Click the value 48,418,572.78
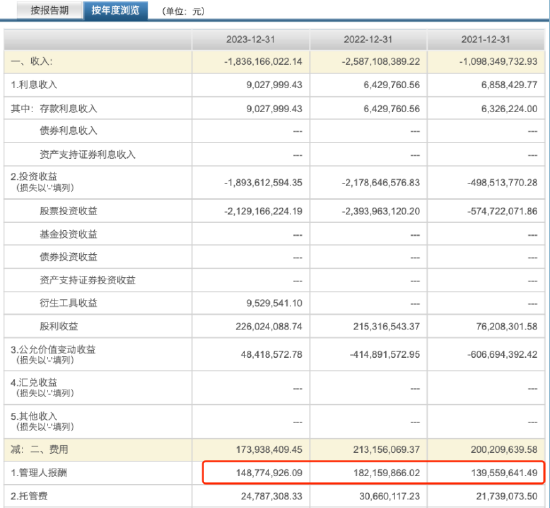 271,355
